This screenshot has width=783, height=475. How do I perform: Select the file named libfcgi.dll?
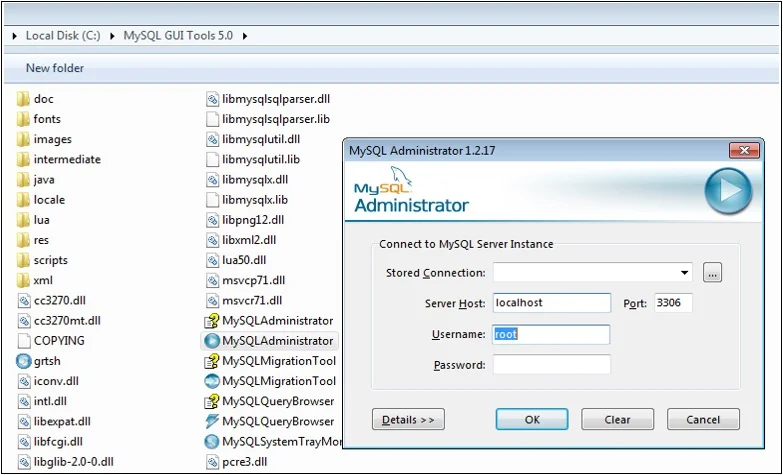point(58,442)
